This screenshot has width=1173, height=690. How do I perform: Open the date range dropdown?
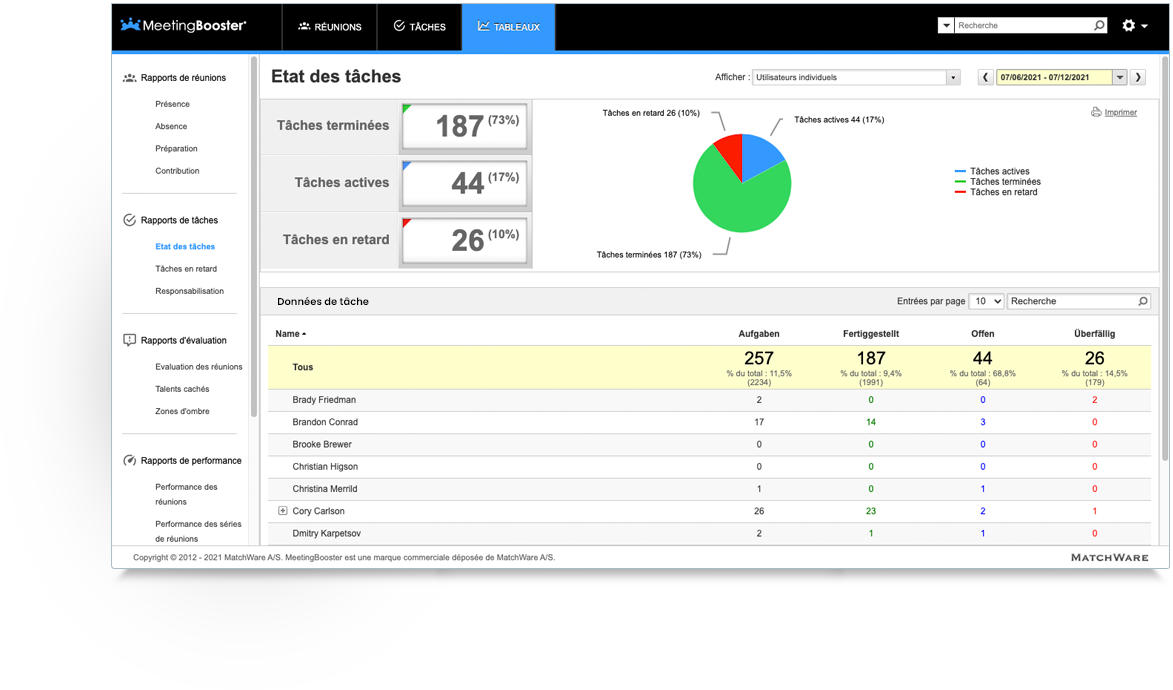click(1120, 77)
